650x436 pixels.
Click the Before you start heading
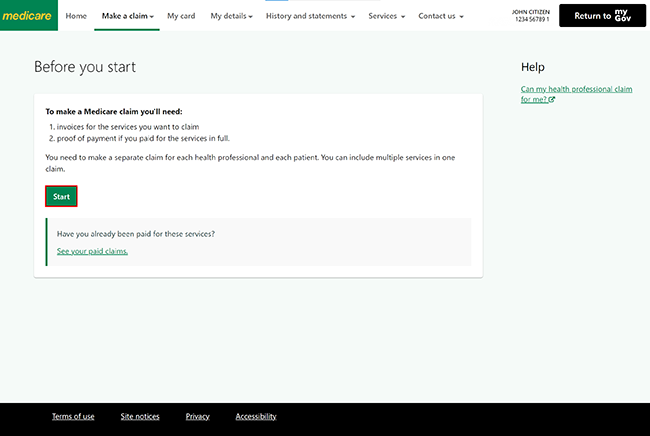[x=85, y=67]
